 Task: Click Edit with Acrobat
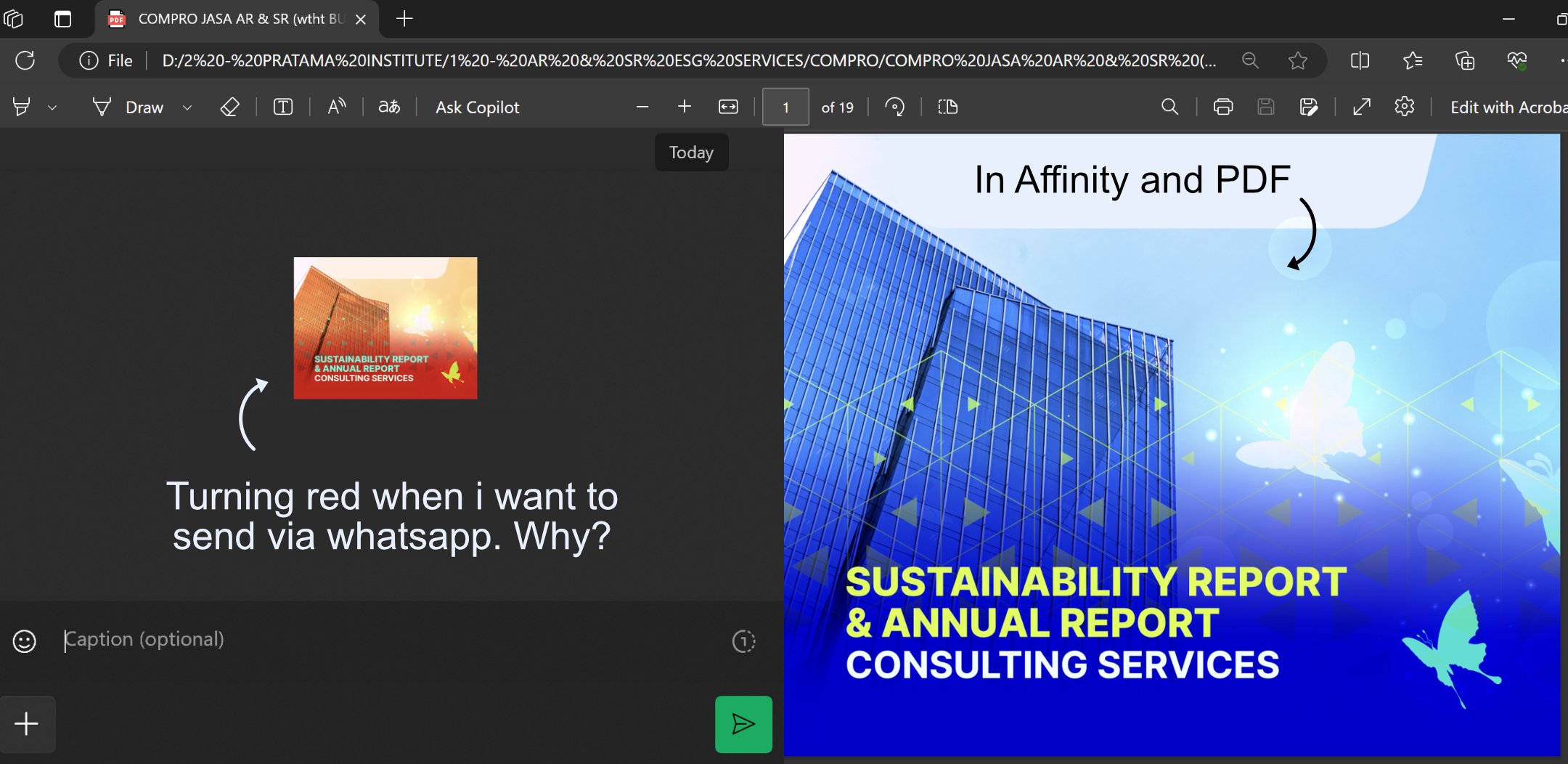(x=1506, y=107)
